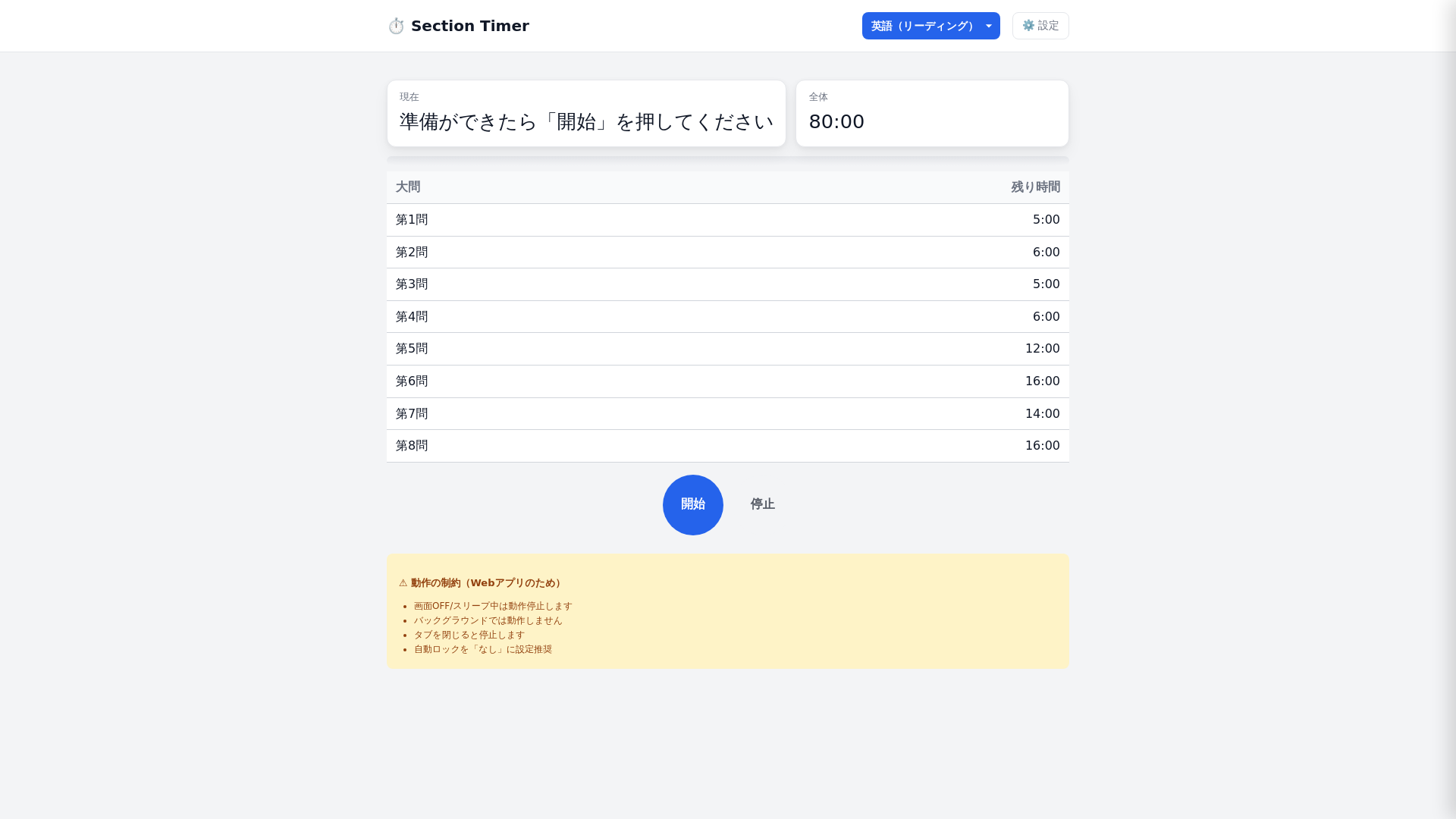The width and height of the screenshot is (1456, 819).
Task: Click the overall progress bar
Action: pyautogui.click(x=727, y=159)
